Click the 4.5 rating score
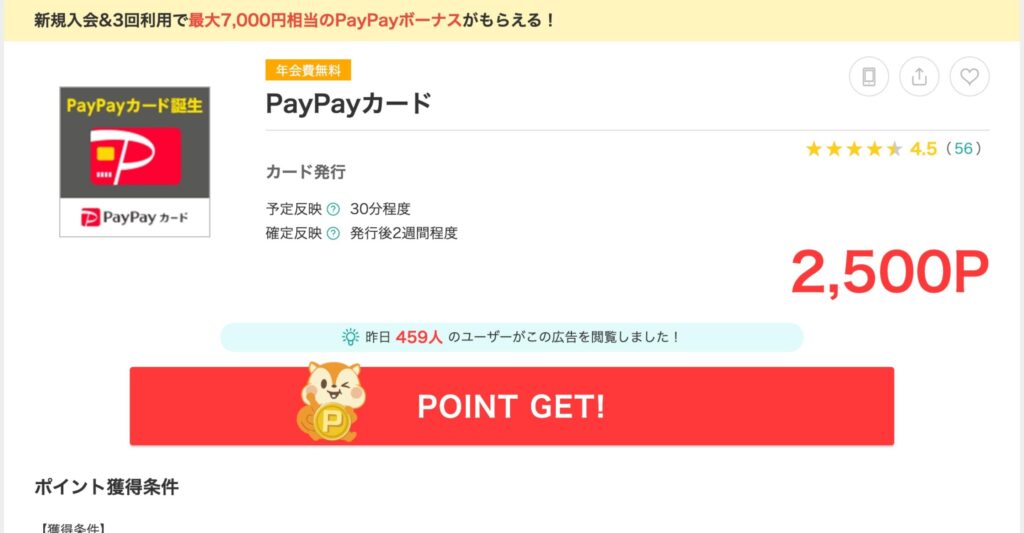The width and height of the screenshot is (1024, 533). coord(923,149)
